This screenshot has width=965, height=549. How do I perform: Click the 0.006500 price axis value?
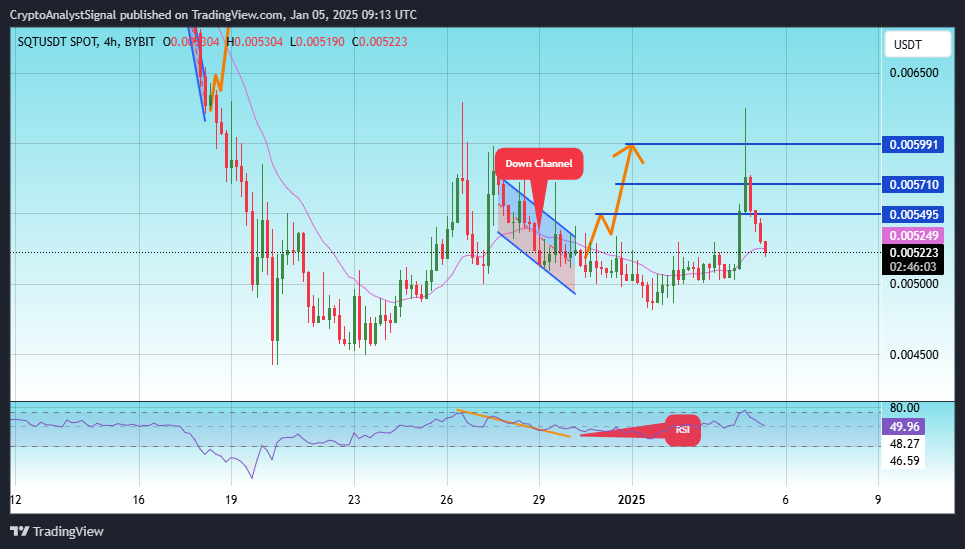pos(914,73)
